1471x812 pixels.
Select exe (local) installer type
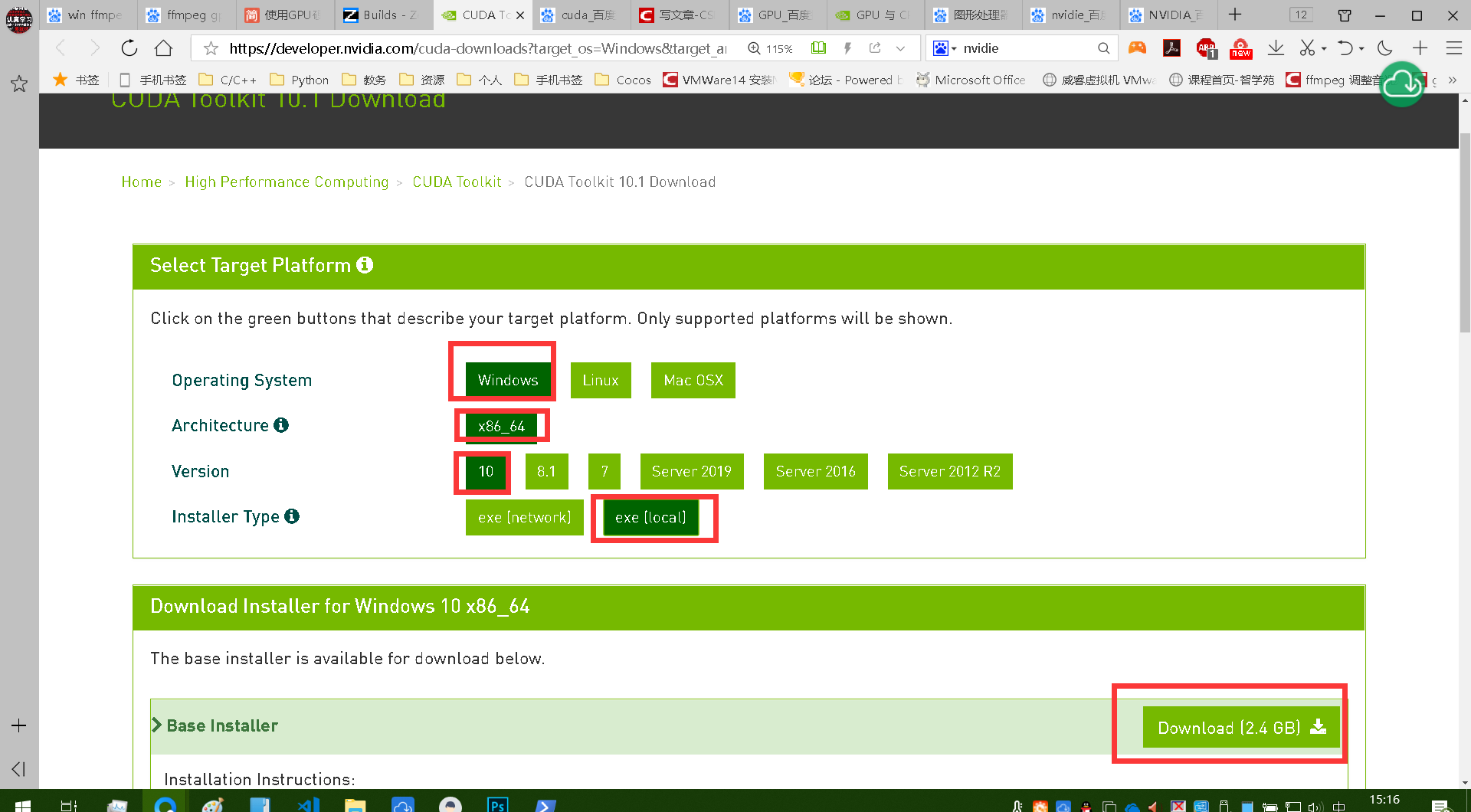pos(650,517)
